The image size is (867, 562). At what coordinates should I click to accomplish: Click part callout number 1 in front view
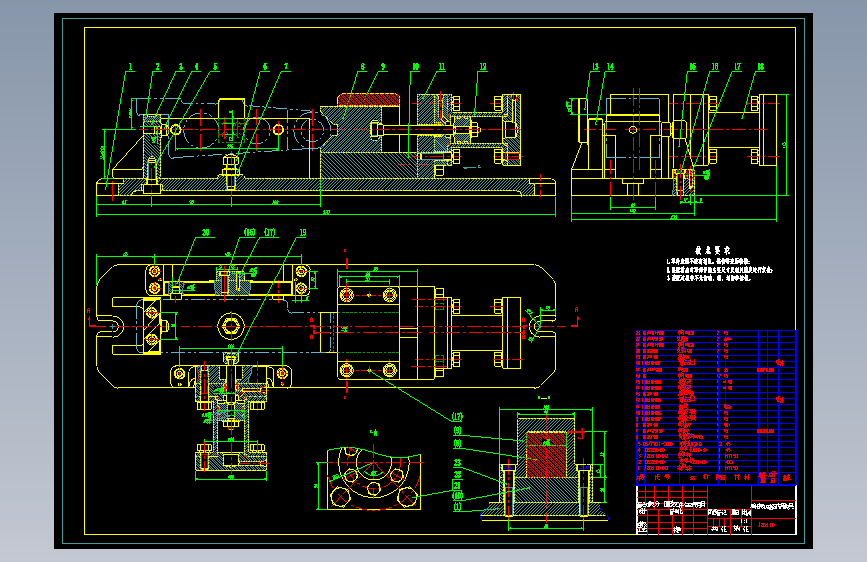(x=130, y=66)
